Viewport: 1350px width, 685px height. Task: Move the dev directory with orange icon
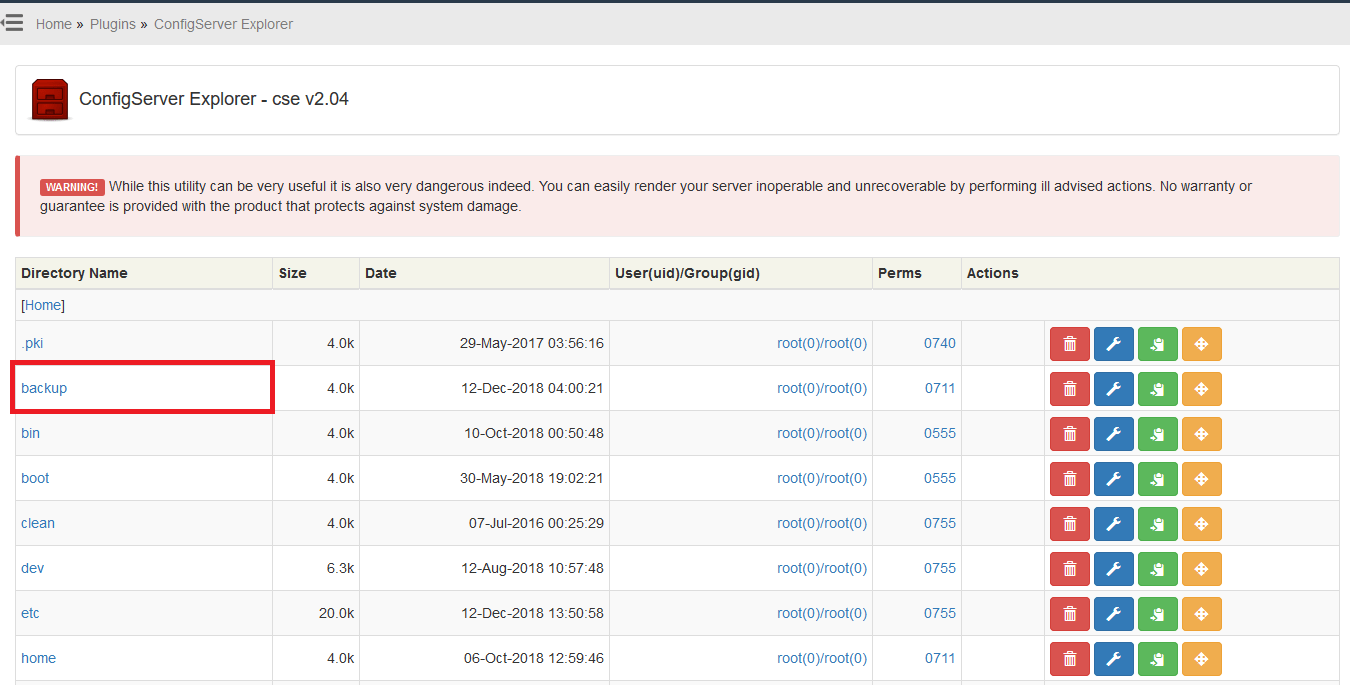click(1202, 569)
